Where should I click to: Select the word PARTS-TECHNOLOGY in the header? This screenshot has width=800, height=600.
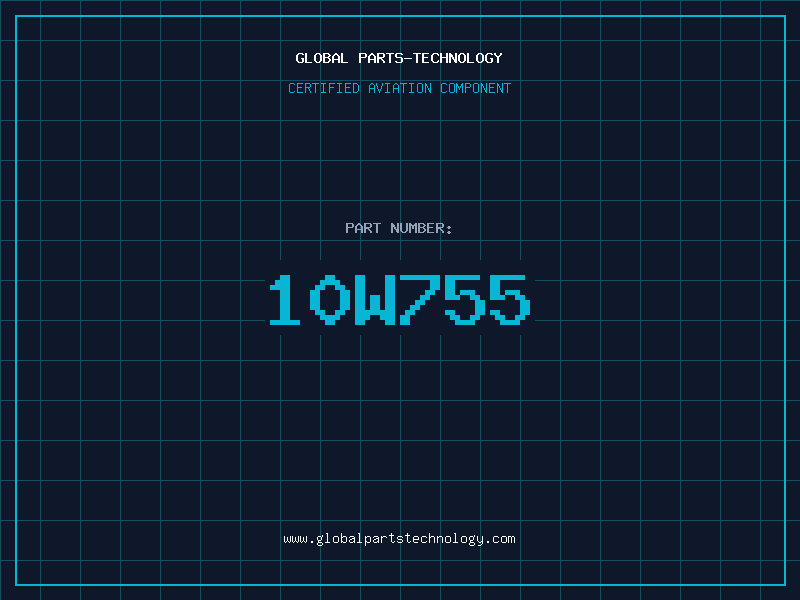coord(430,58)
